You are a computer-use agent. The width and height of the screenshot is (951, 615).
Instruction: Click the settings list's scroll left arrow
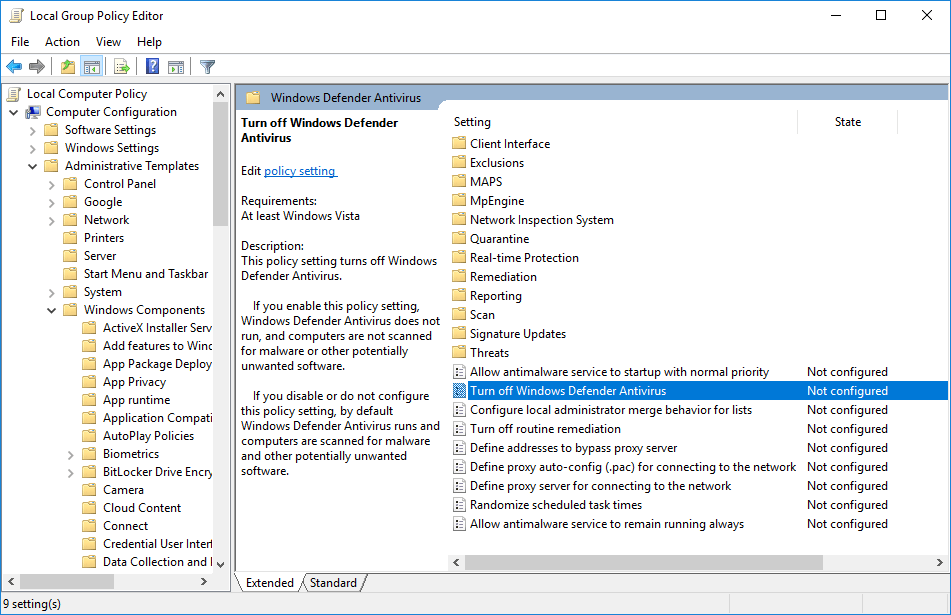[456, 562]
